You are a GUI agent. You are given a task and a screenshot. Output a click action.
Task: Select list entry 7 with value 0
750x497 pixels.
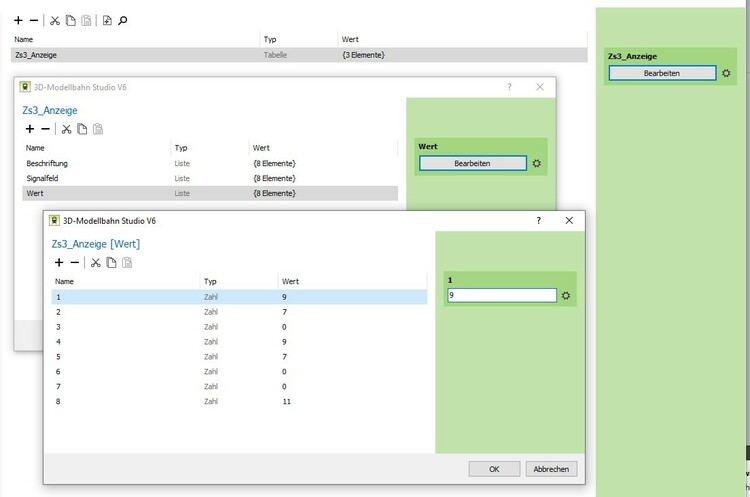pos(239,386)
